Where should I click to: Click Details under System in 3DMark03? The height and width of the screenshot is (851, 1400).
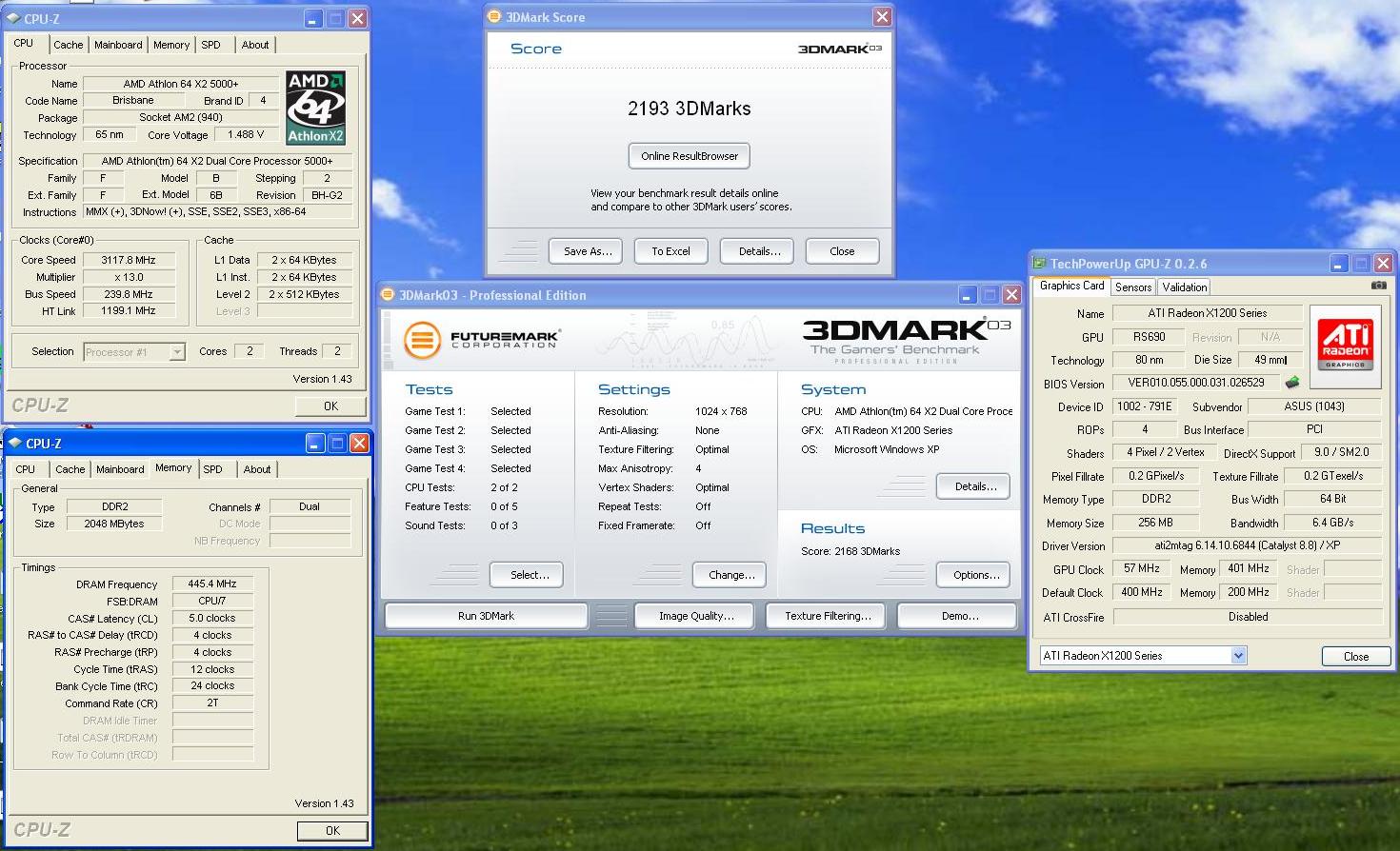pos(975,486)
